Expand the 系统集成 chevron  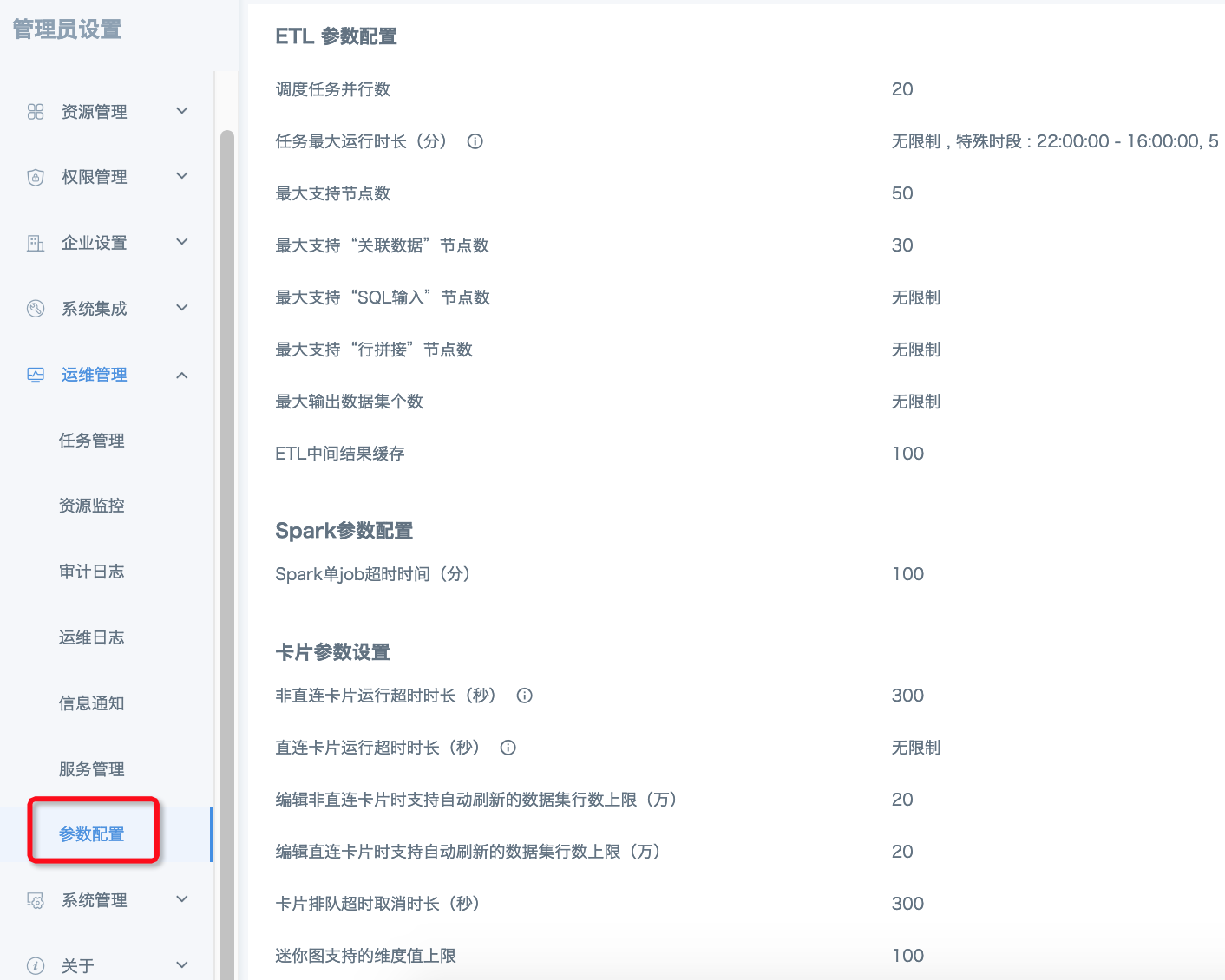182,308
